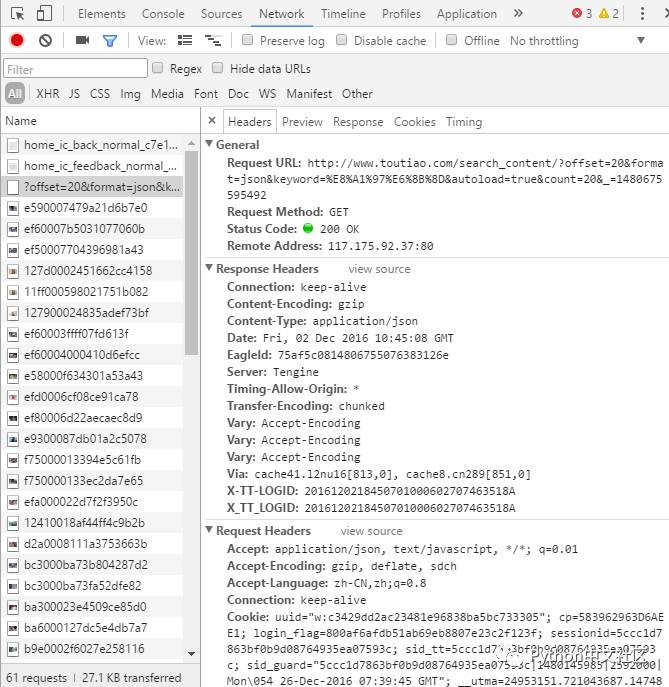
Task: View source of Request Headers
Action: [x=372, y=531]
